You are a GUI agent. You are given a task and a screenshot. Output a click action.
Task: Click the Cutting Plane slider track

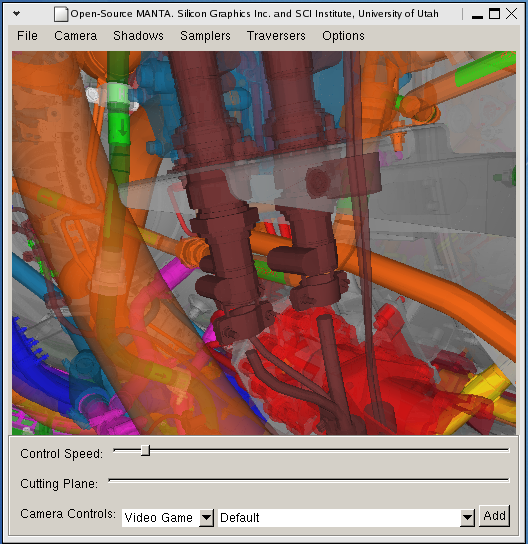308,481
